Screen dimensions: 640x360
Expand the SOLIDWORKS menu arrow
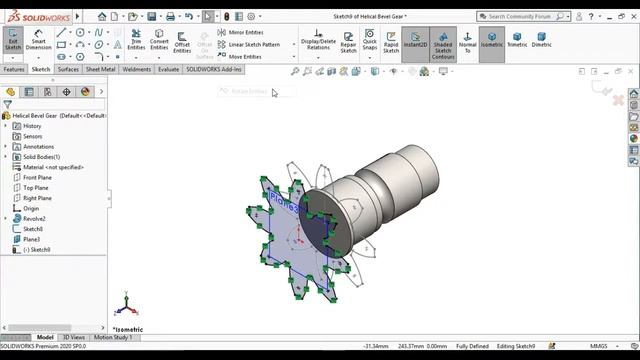78,16
